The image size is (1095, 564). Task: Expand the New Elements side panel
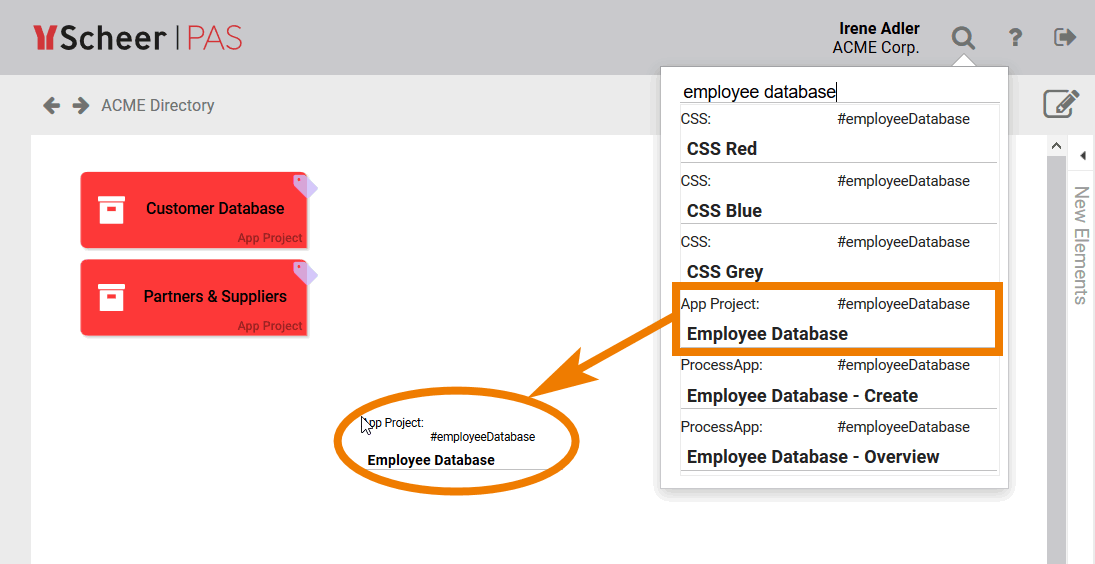pyautogui.click(x=1081, y=155)
